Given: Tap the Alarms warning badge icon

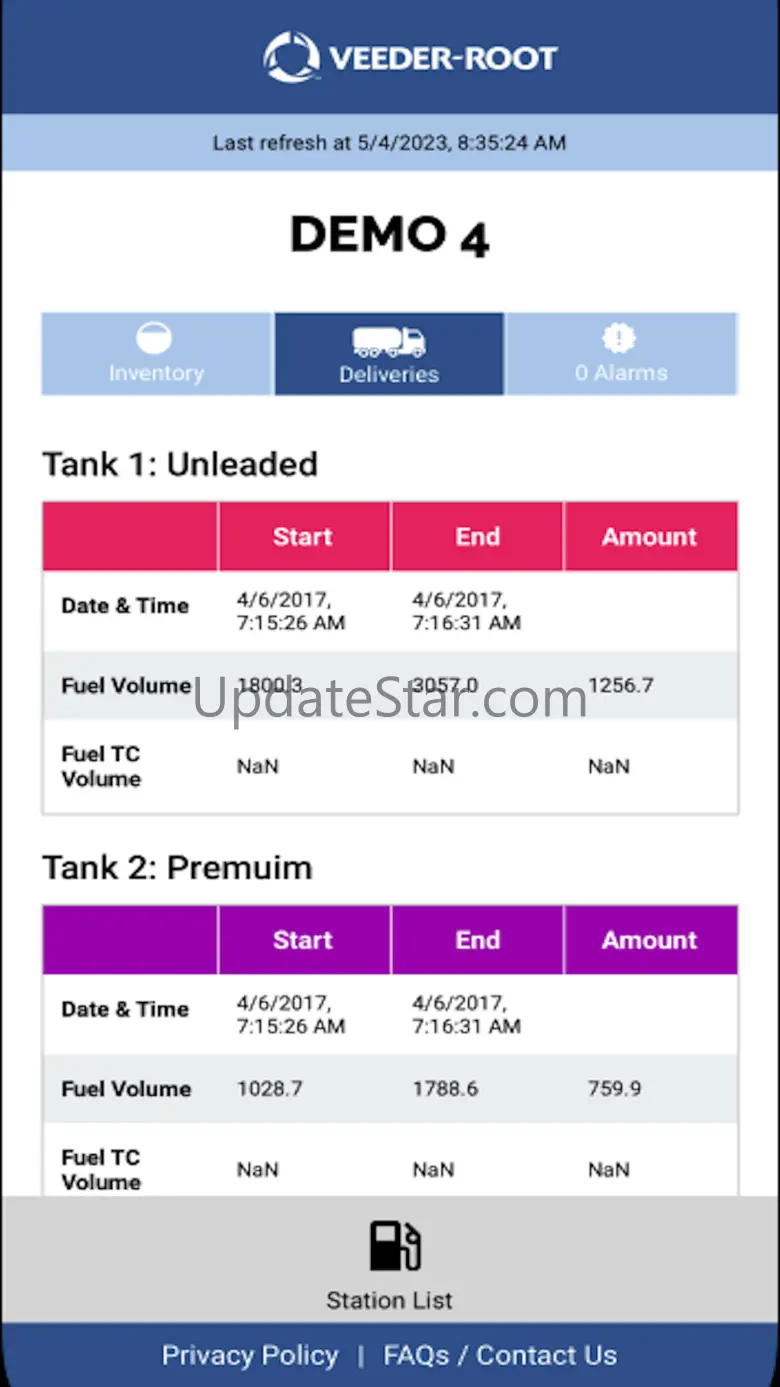Looking at the screenshot, I should click(x=620, y=338).
